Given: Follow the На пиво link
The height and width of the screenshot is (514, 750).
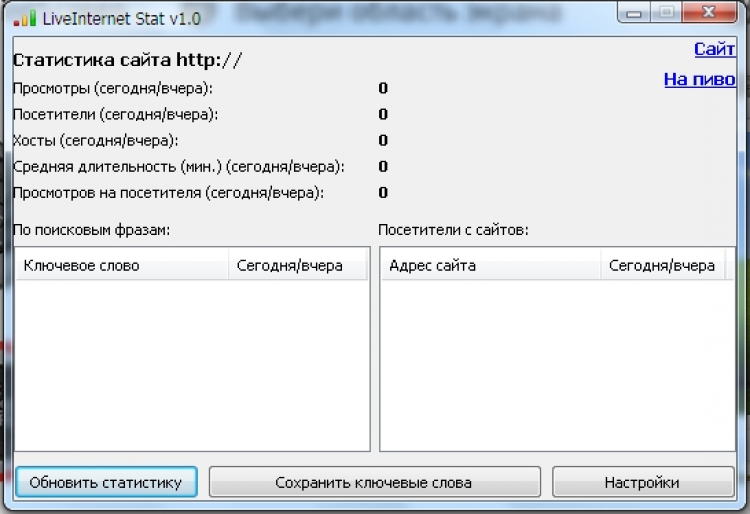Looking at the screenshot, I should (x=699, y=79).
